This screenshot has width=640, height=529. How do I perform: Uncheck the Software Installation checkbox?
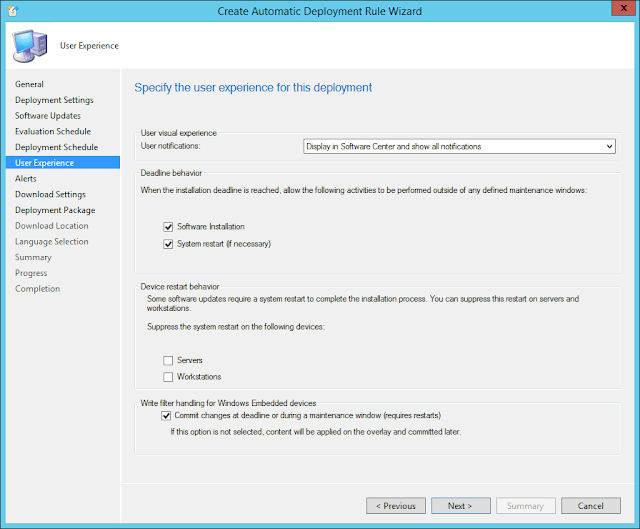[x=168, y=227]
